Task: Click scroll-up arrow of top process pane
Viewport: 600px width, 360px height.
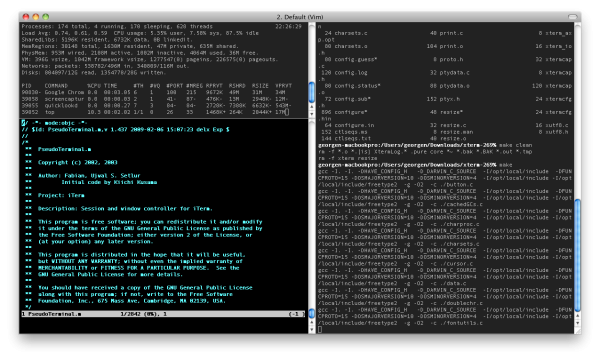Action: coord(311,107)
